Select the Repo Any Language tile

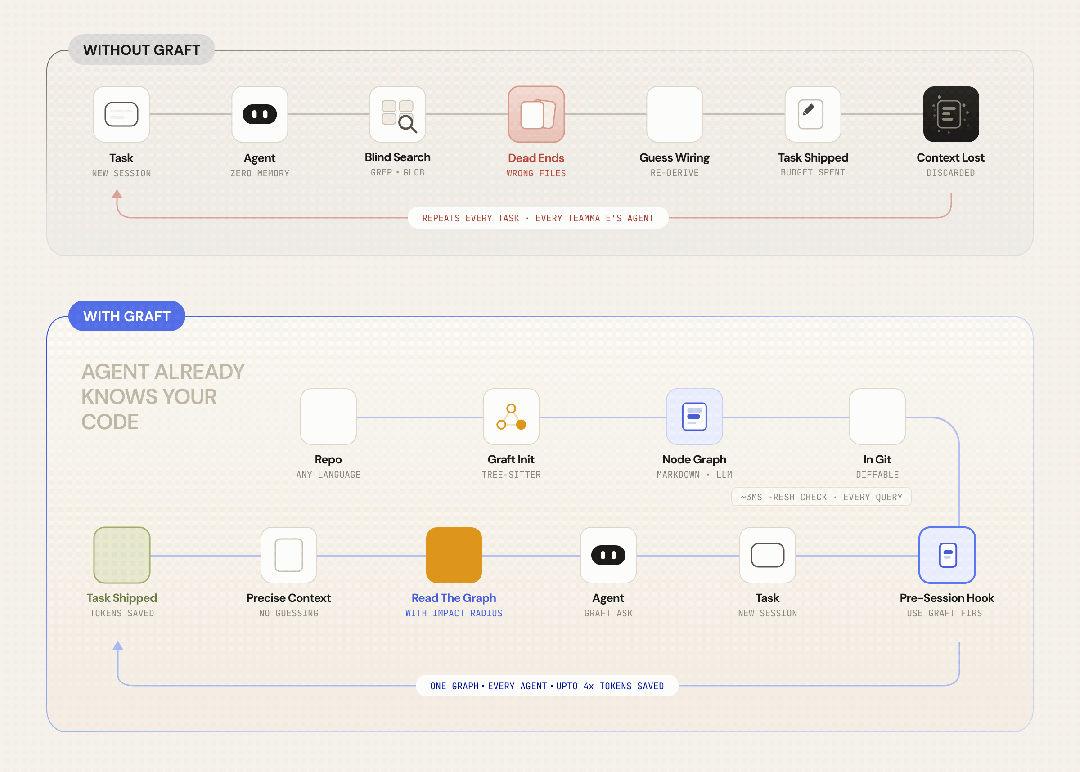pos(329,417)
